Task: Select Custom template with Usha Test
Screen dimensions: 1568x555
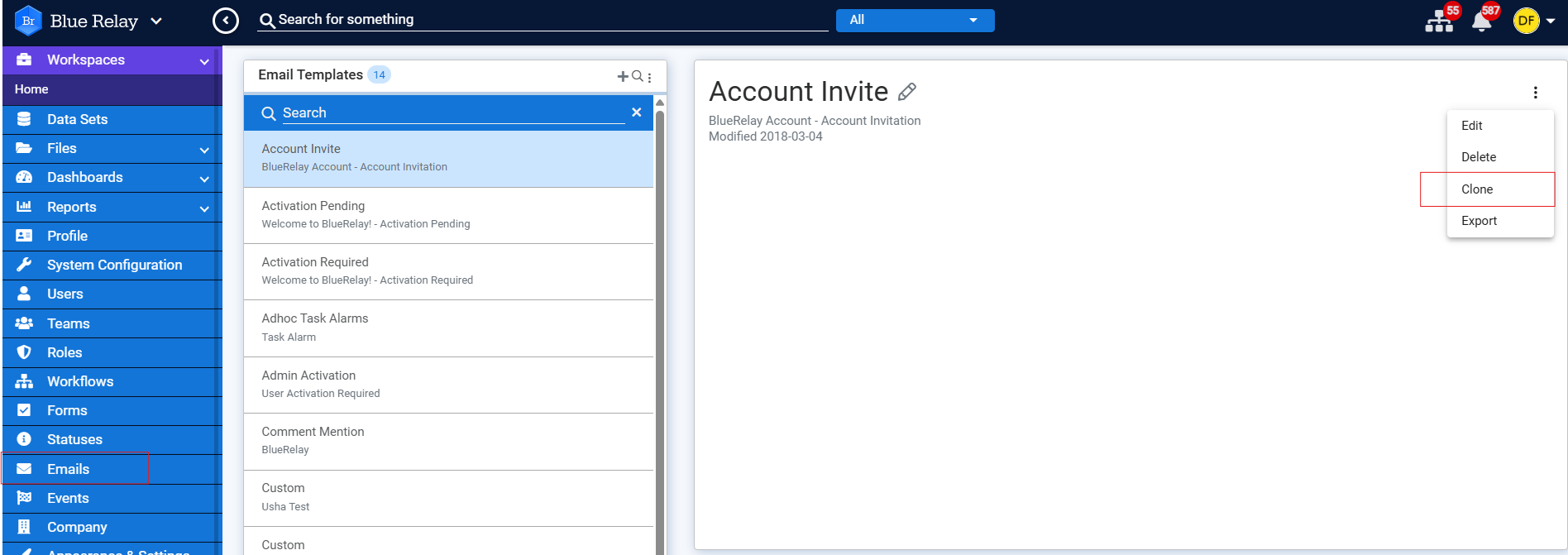Action: click(x=448, y=498)
